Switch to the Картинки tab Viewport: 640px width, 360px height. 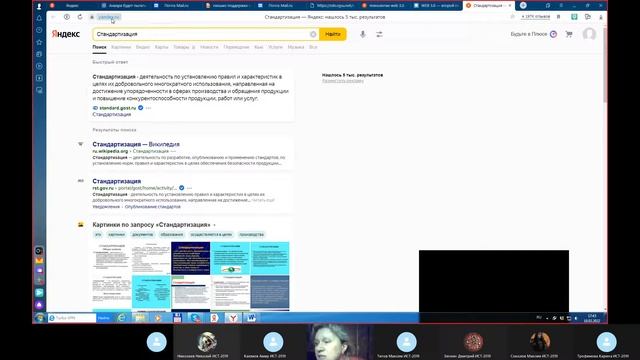[121, 47]
